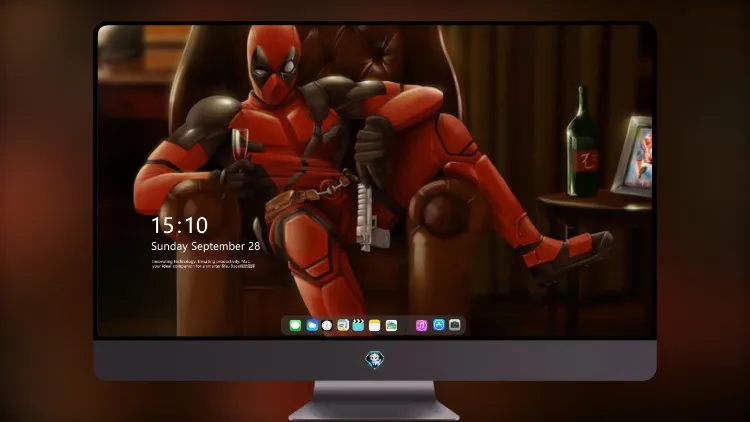The image size is (750, 422).
Task: Click the 15:10 clock widget
Action: (x=179, y=225)
